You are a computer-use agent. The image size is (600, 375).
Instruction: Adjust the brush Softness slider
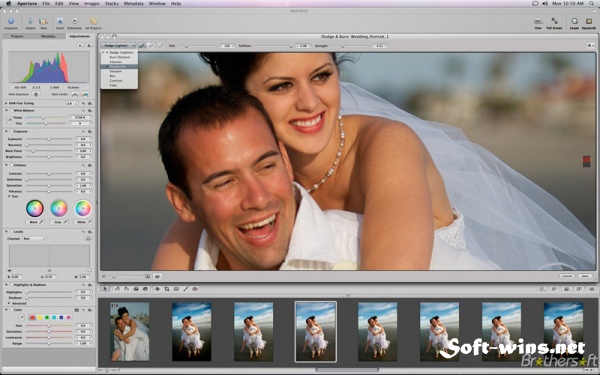(274, 46)
